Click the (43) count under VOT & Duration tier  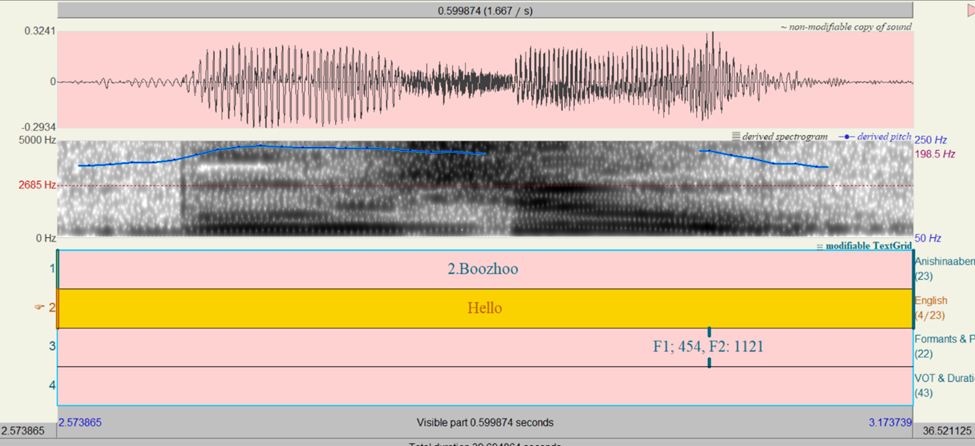coord(923,393)
